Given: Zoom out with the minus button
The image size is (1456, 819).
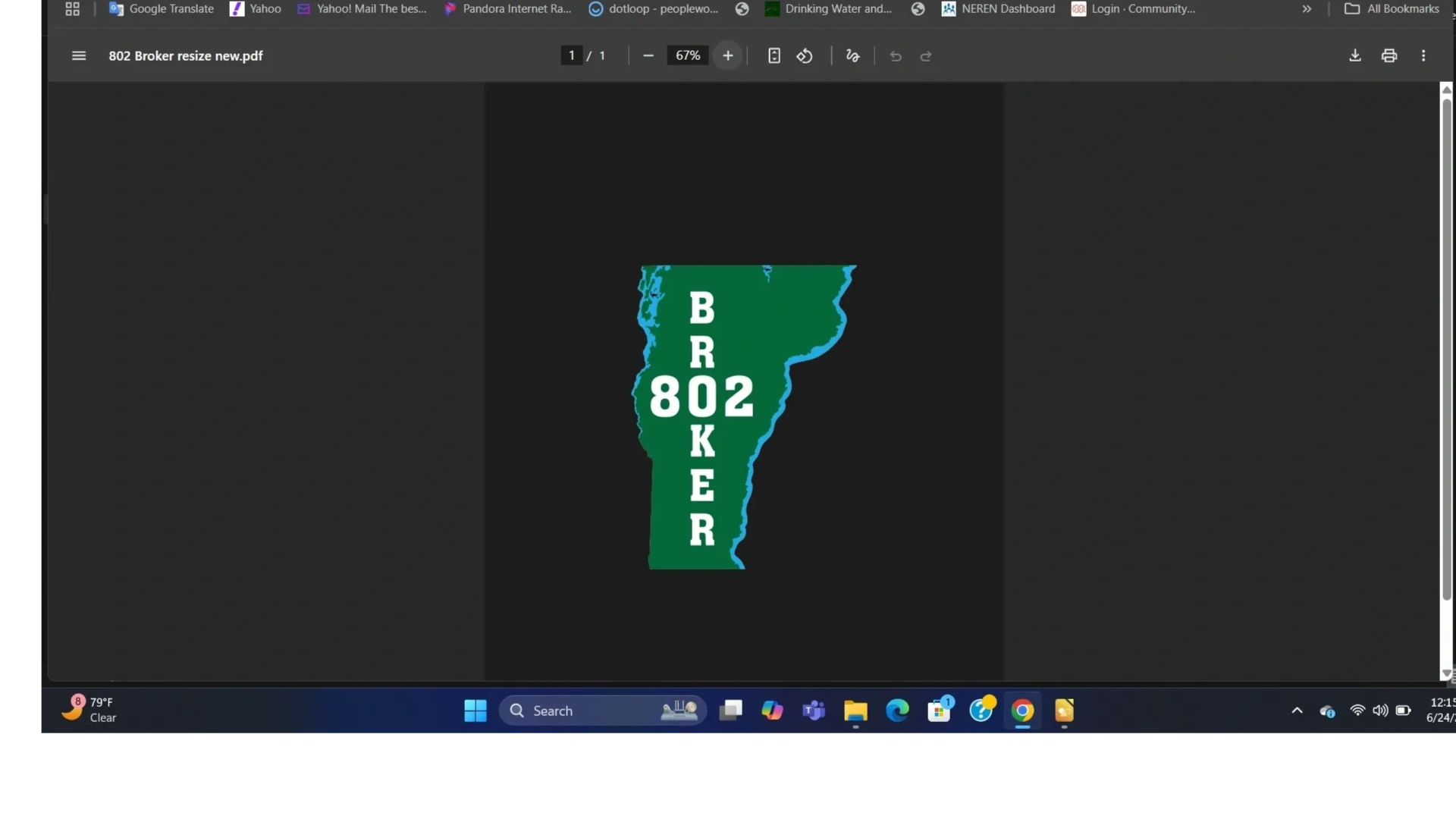Looking at the screenshot, I should pos(648,56).
